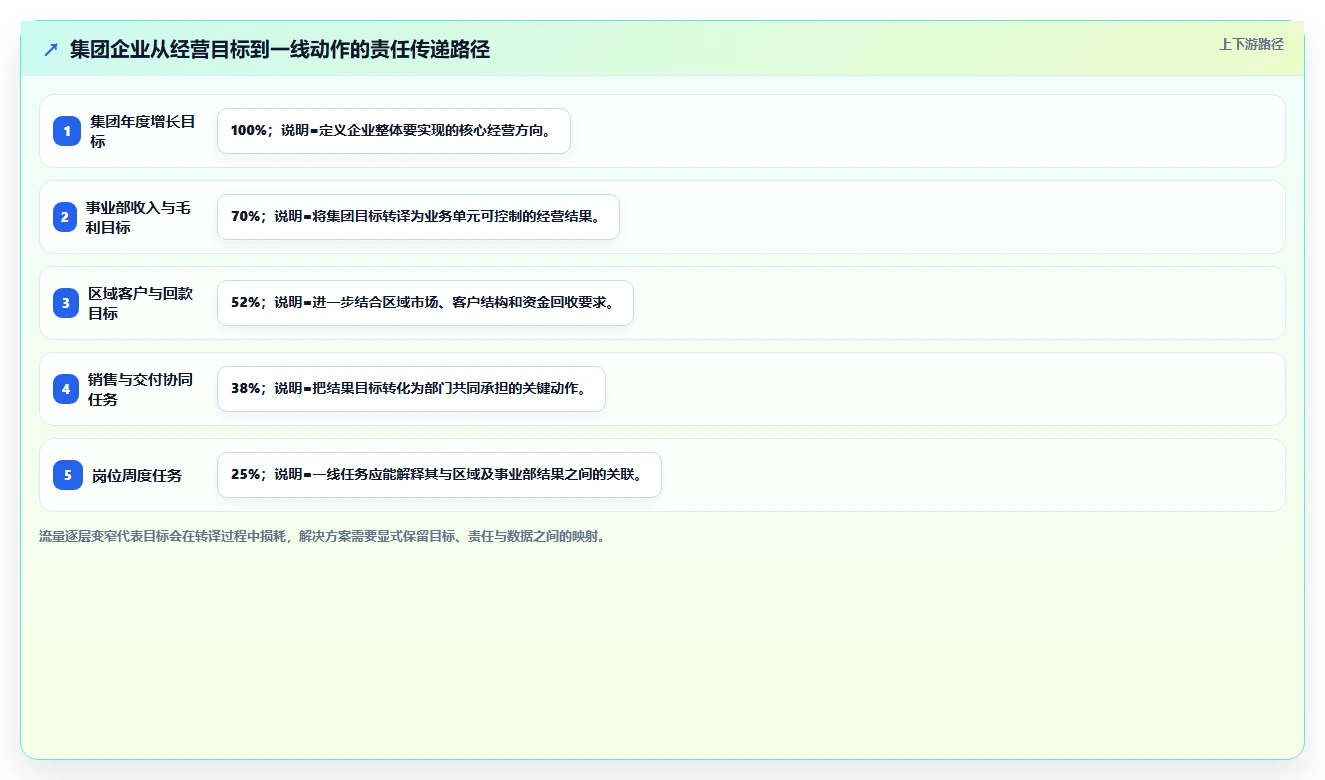
Task: Click the 52% description box
Action: (x=425, y=303)
